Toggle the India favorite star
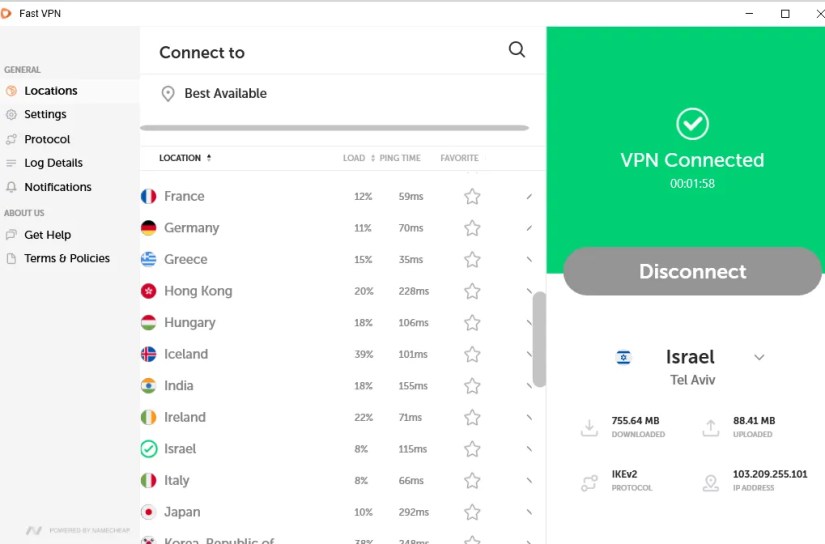 pos(472,386)
